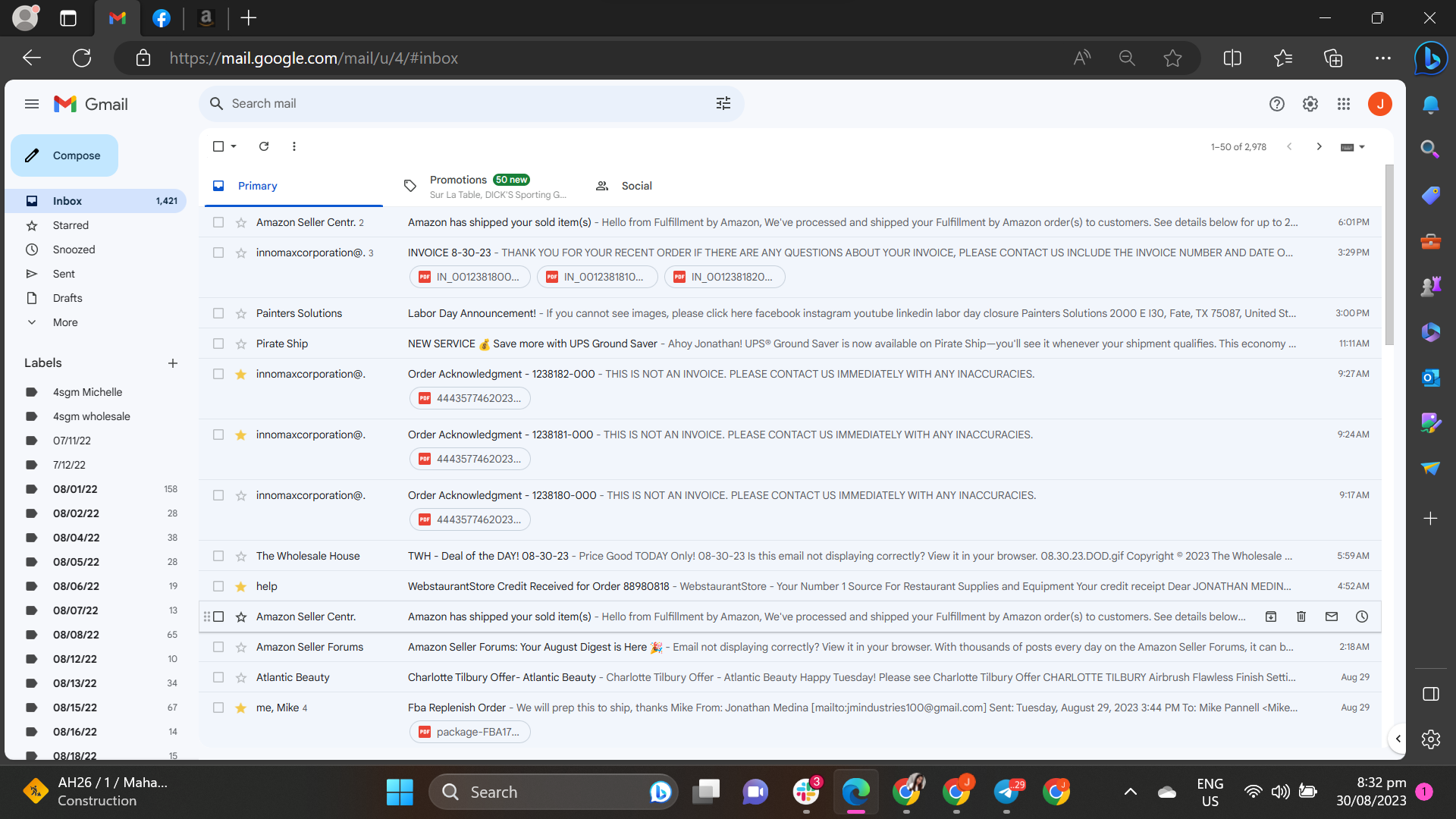Open Windows Start menu
Image resolution: width=1456 pixels, height=819 pixels.
(400, 792)
